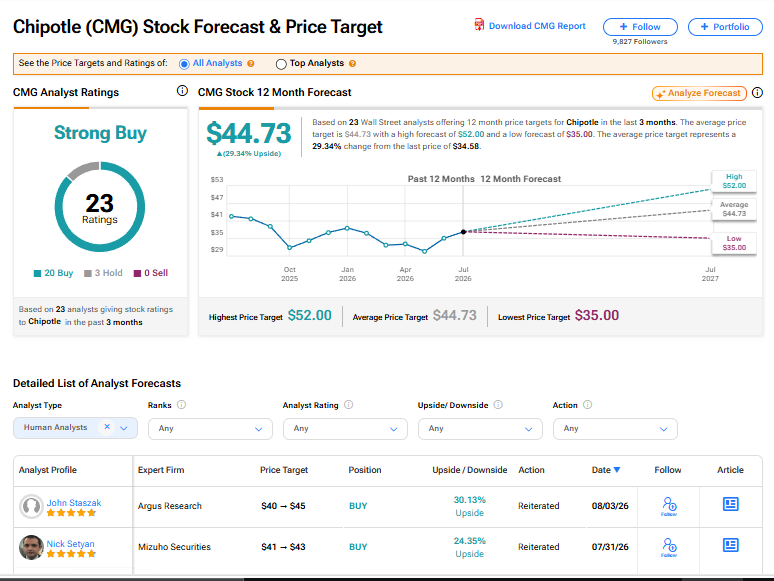Sort by Price Target column header

(x=284, y=470)
